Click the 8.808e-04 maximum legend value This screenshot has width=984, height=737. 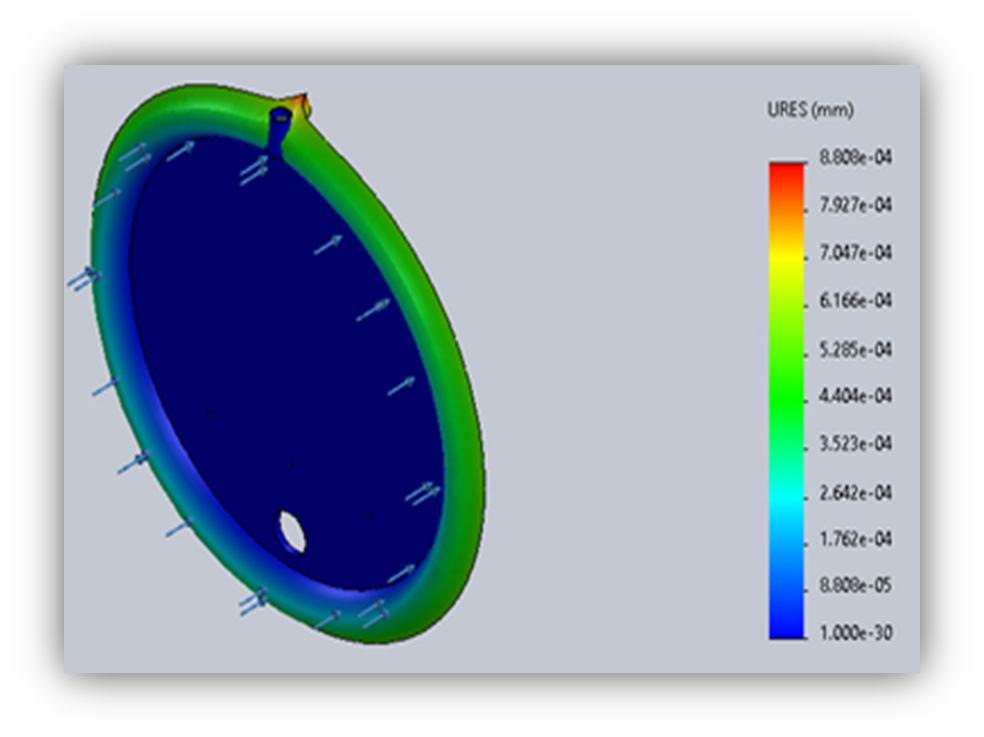(855, 157)
